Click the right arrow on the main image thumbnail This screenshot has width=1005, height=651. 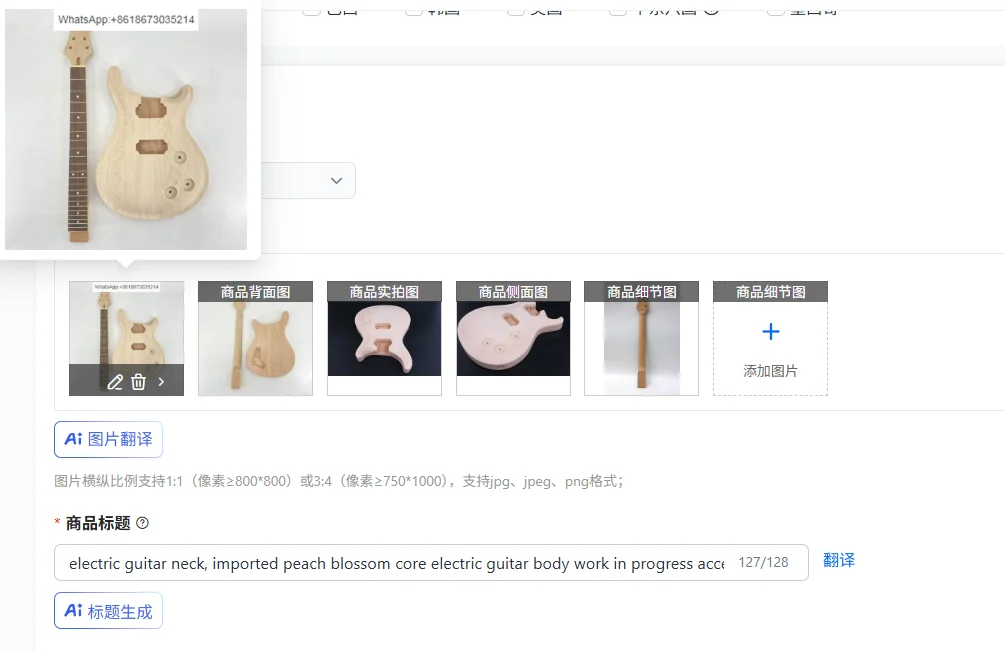point(162,382)
